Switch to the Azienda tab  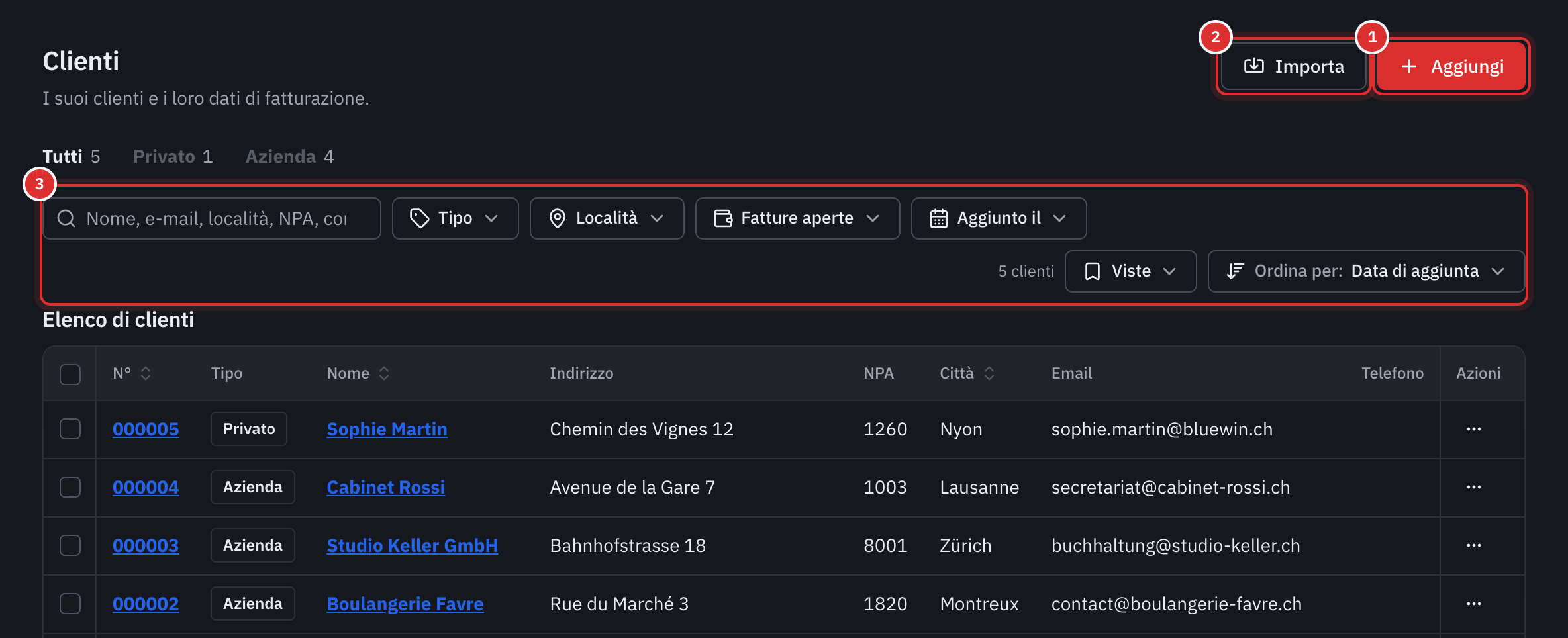pos(289,156)
